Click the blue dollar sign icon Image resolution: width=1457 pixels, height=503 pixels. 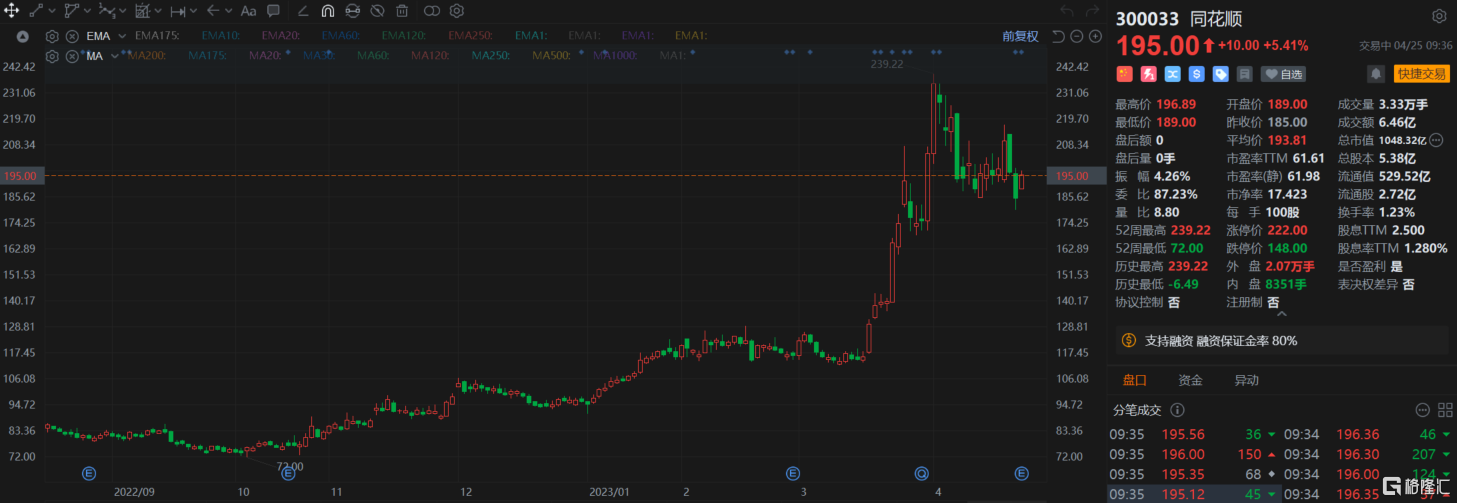click(x=1197, y=74)
